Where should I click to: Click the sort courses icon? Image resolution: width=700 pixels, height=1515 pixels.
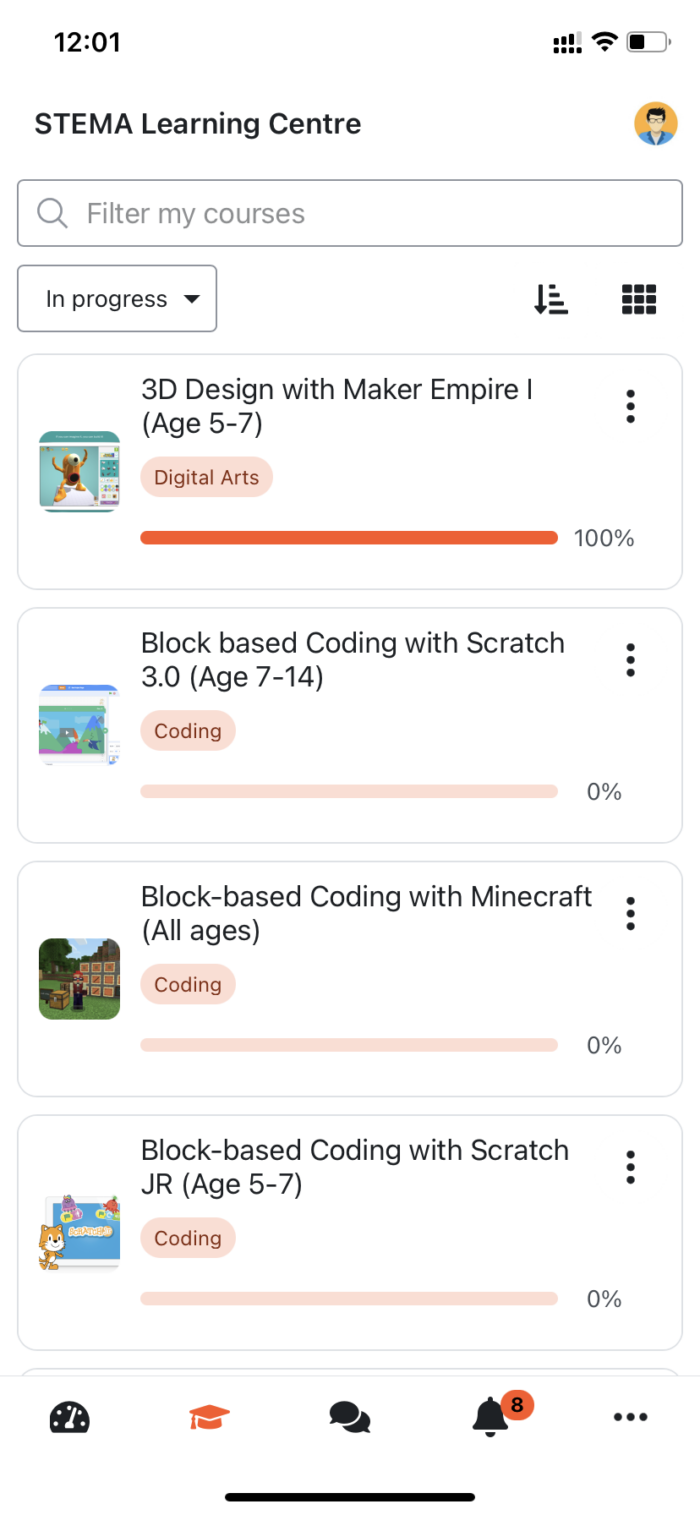coord(551,299)
